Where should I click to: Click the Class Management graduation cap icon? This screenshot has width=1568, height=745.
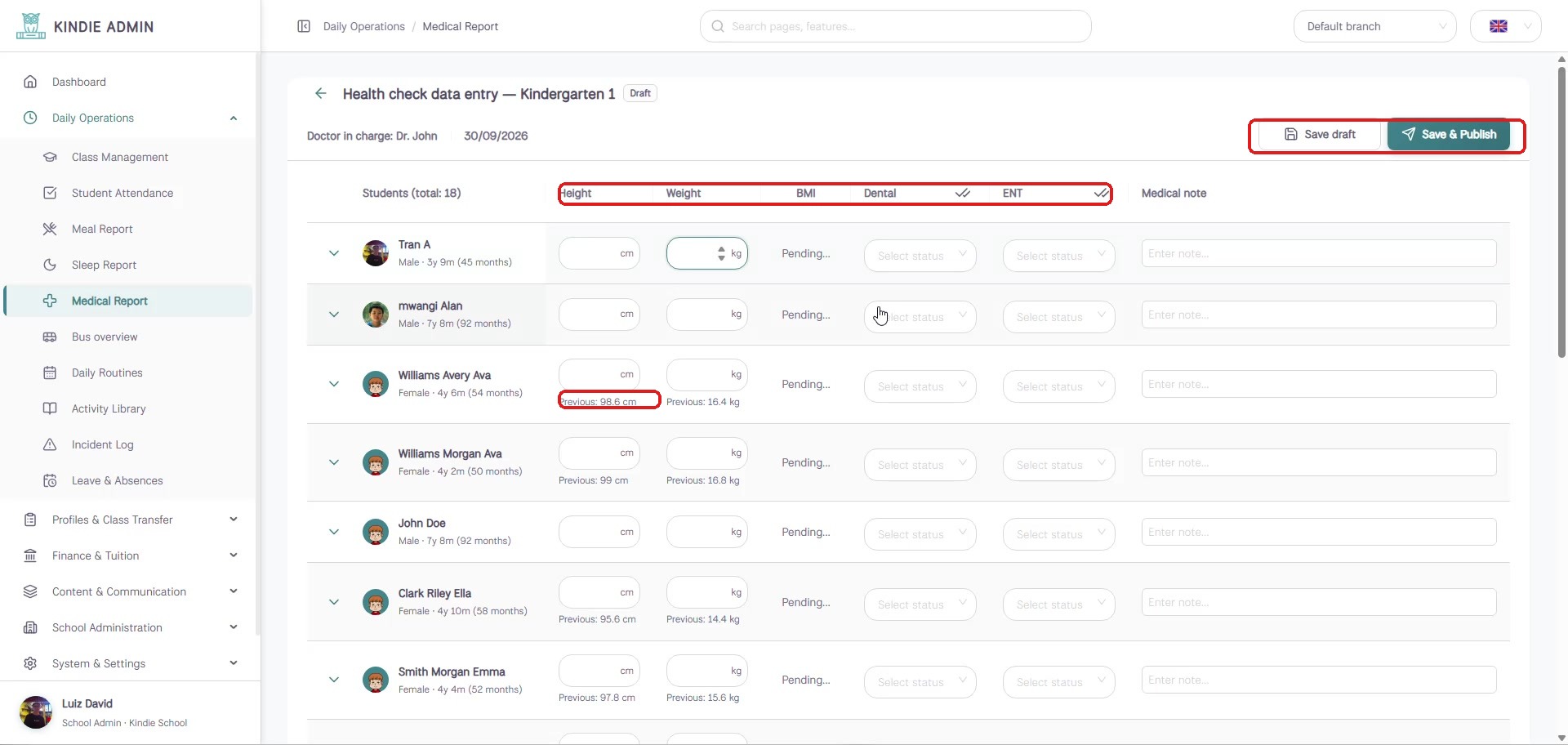pyautogui.click(x=50, y=157)
